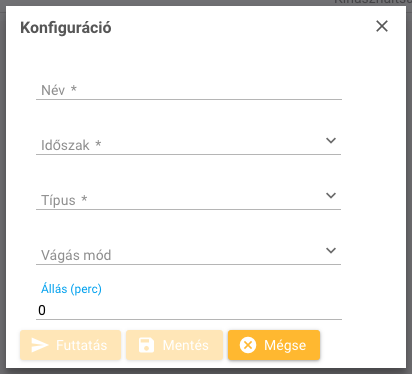412x374 pixels.
Task: Open the Típus select field
Action: click(188, 200)
